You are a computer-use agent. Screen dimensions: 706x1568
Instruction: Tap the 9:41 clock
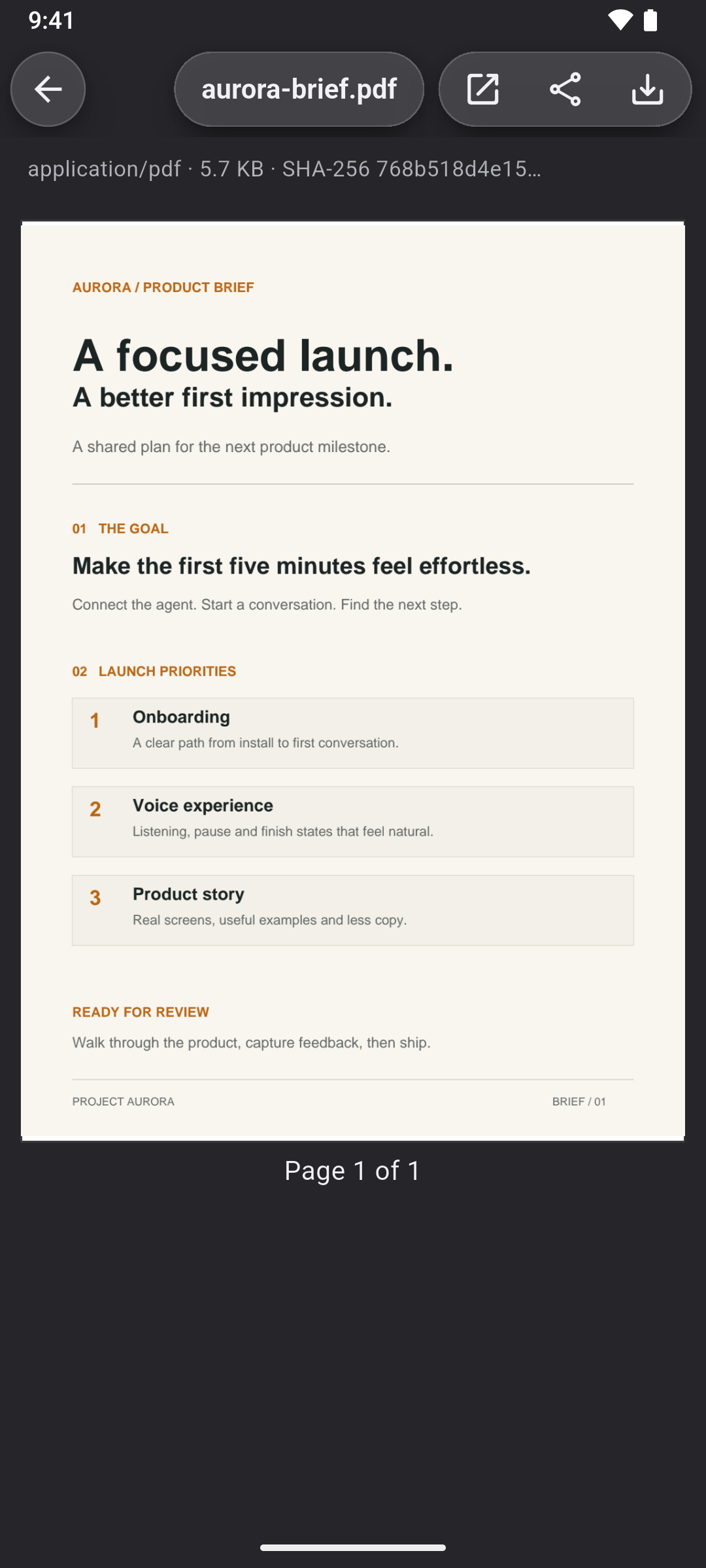pos(52,20)
